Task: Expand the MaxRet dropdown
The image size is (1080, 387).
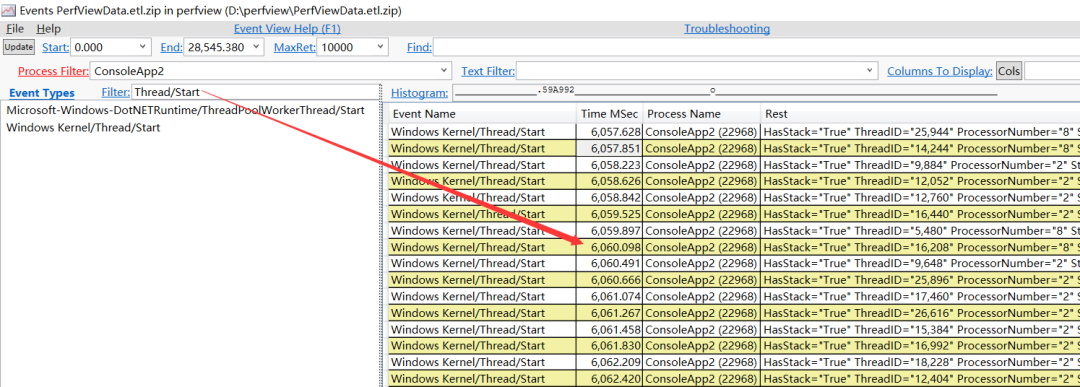Action: pyautogui.click(x=380, y=47)
